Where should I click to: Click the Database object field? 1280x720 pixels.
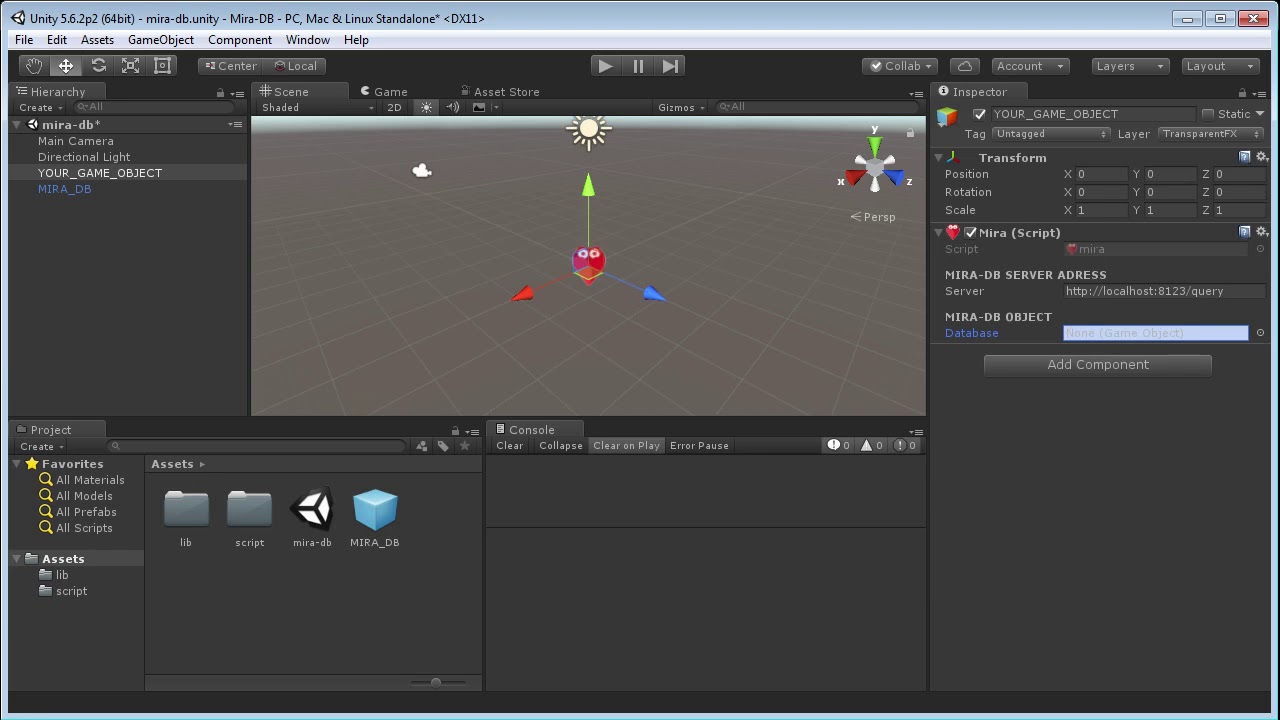pyautogui.click(x=1155, y=333)
